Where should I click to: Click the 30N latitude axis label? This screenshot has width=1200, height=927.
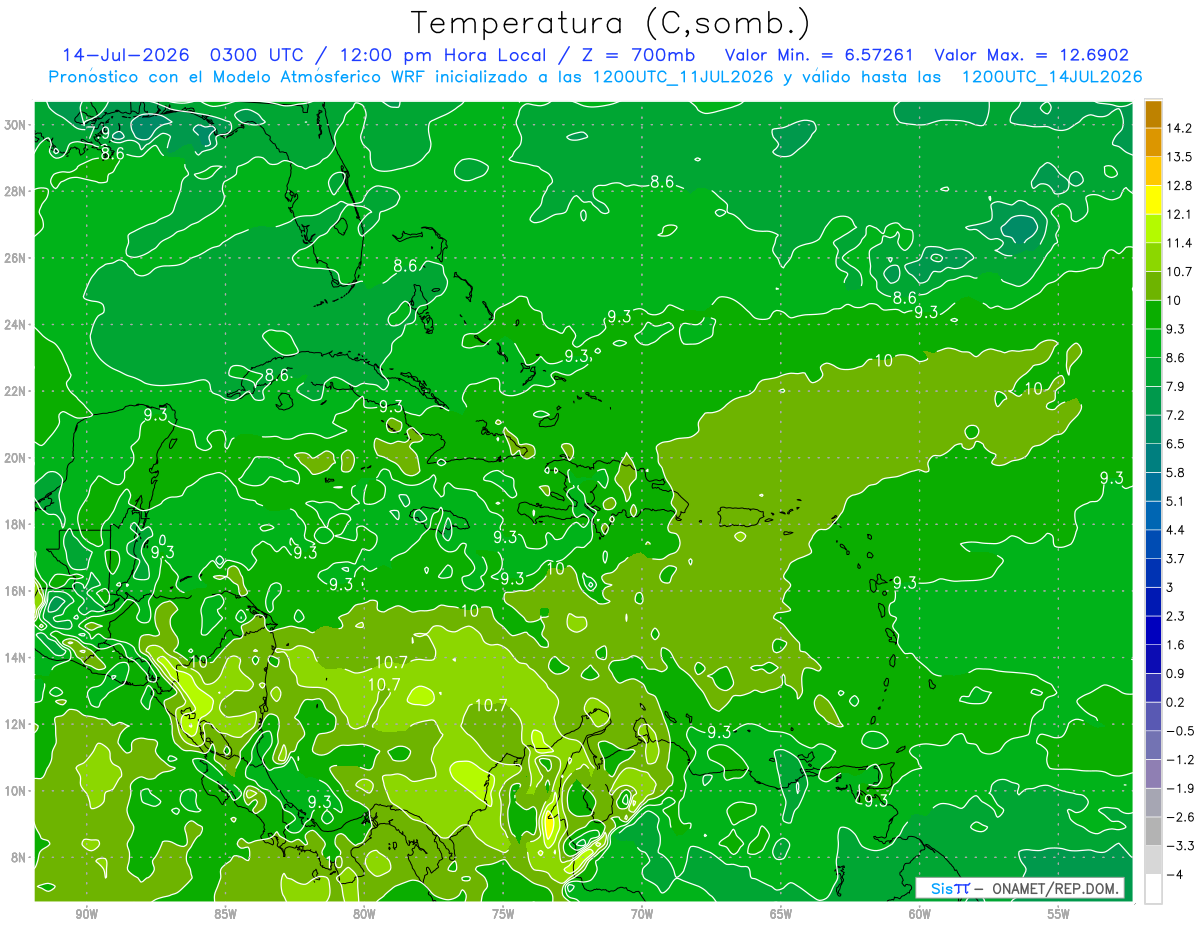17,125
